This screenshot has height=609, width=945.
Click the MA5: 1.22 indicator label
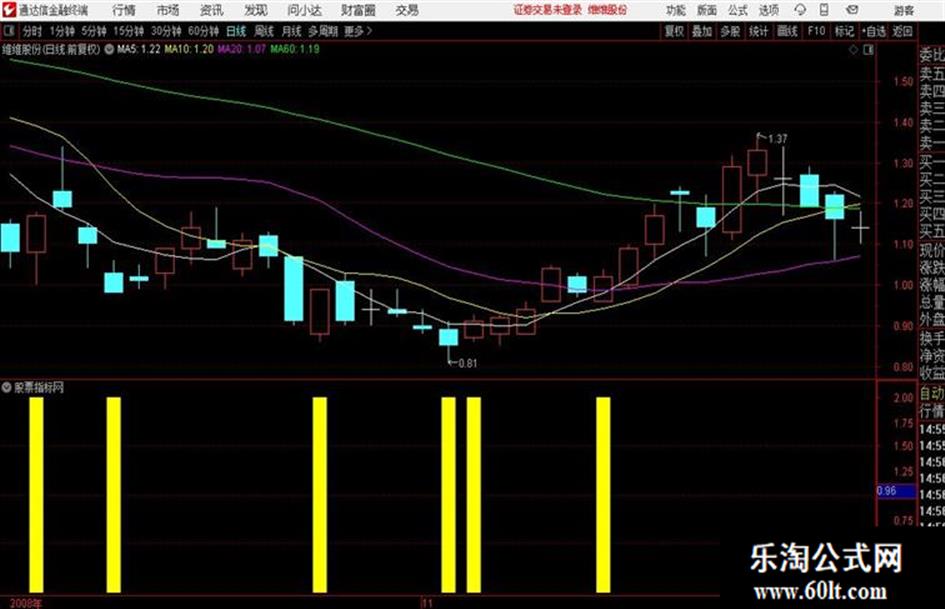click(x=139, y=49)
